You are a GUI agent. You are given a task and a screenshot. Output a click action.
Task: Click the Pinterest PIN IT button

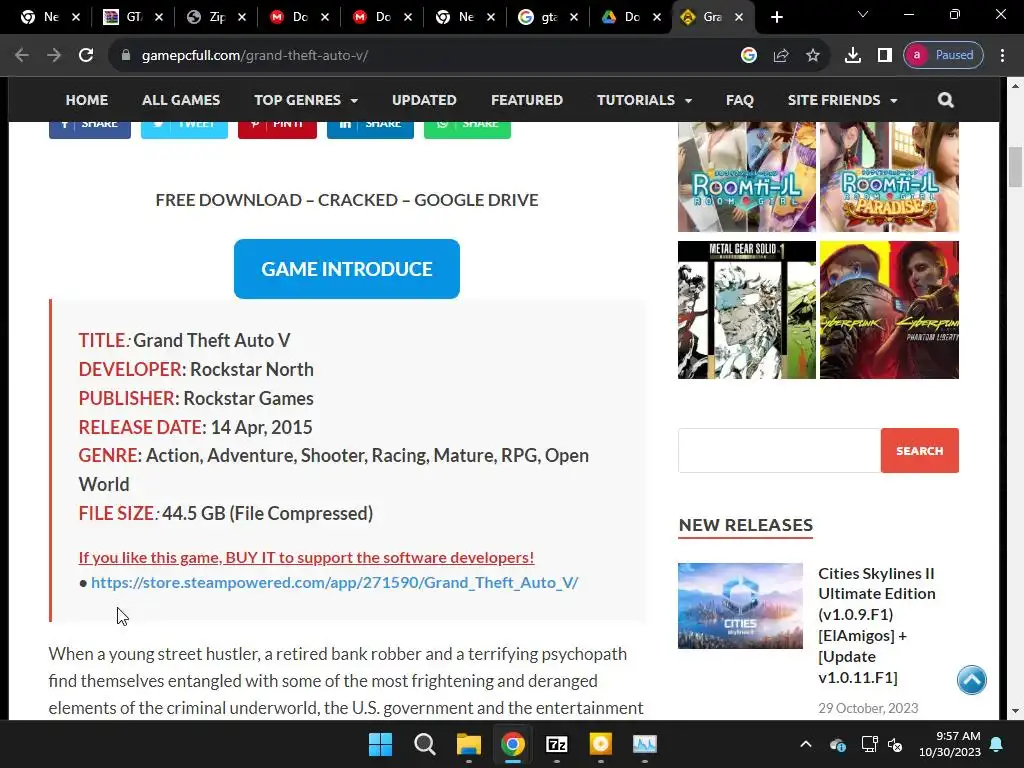pyautogui.click(x=277, y=130)
